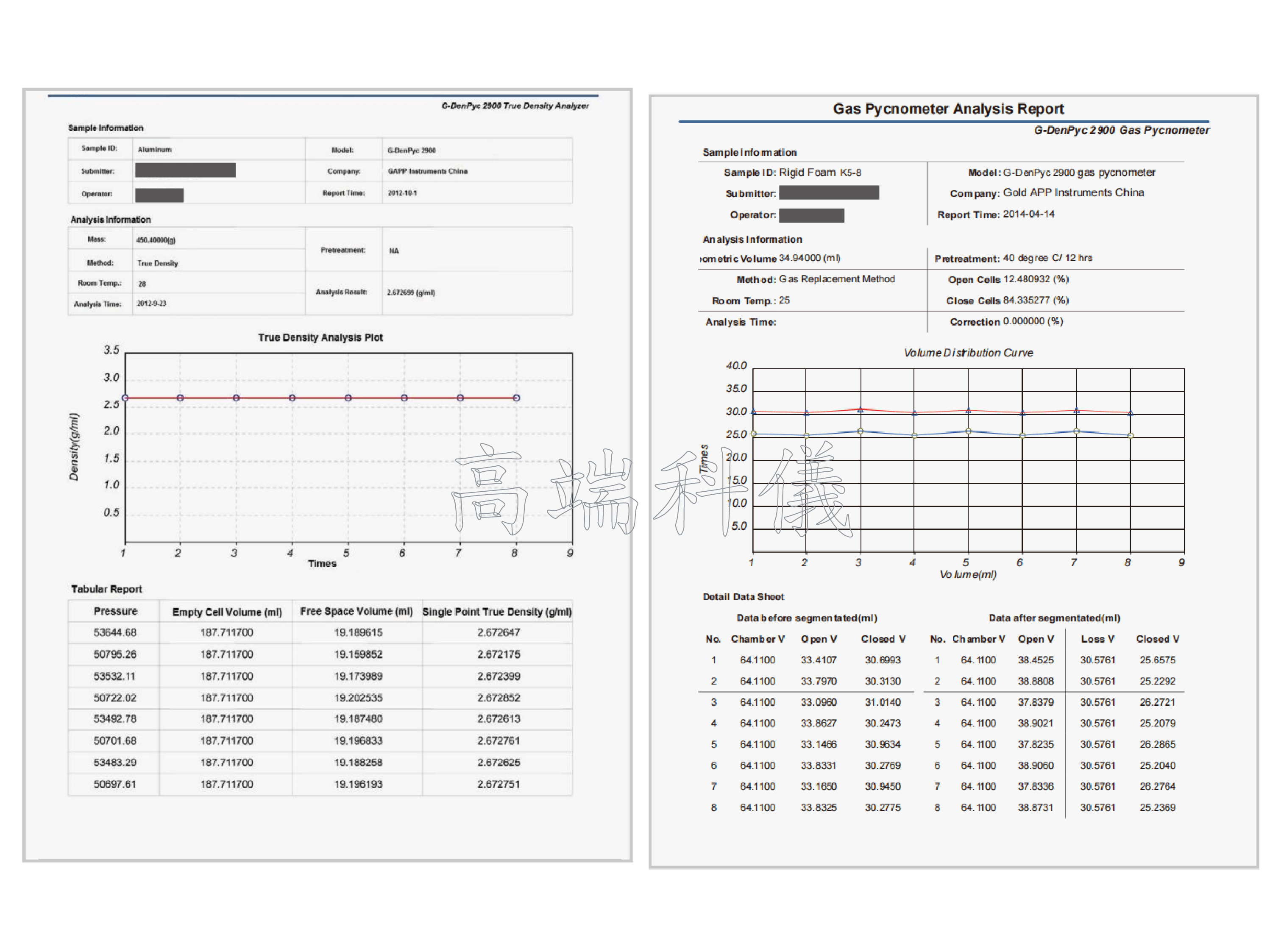Click Open Cells value '12.480932 (%)'
The width and height of the screenshot is (1270, 952).
click(x=1036, y=279)
